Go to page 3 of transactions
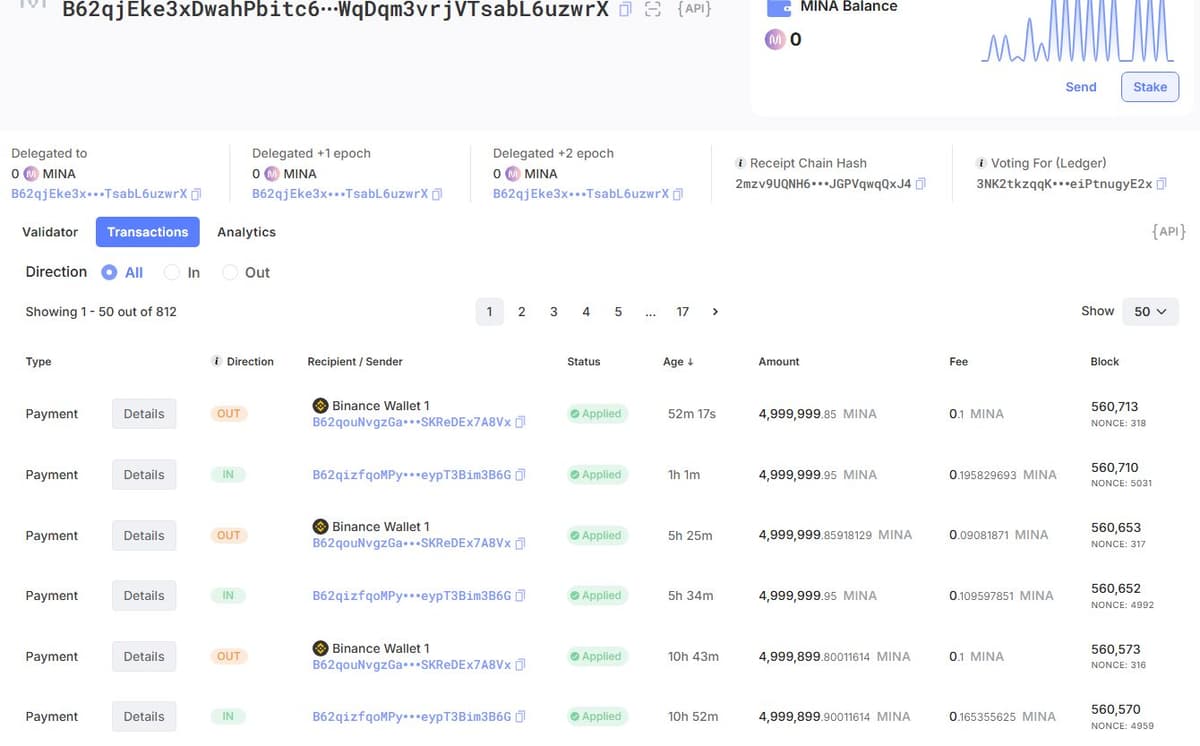The image size is (1200, 746). click(x=553, y=312)
